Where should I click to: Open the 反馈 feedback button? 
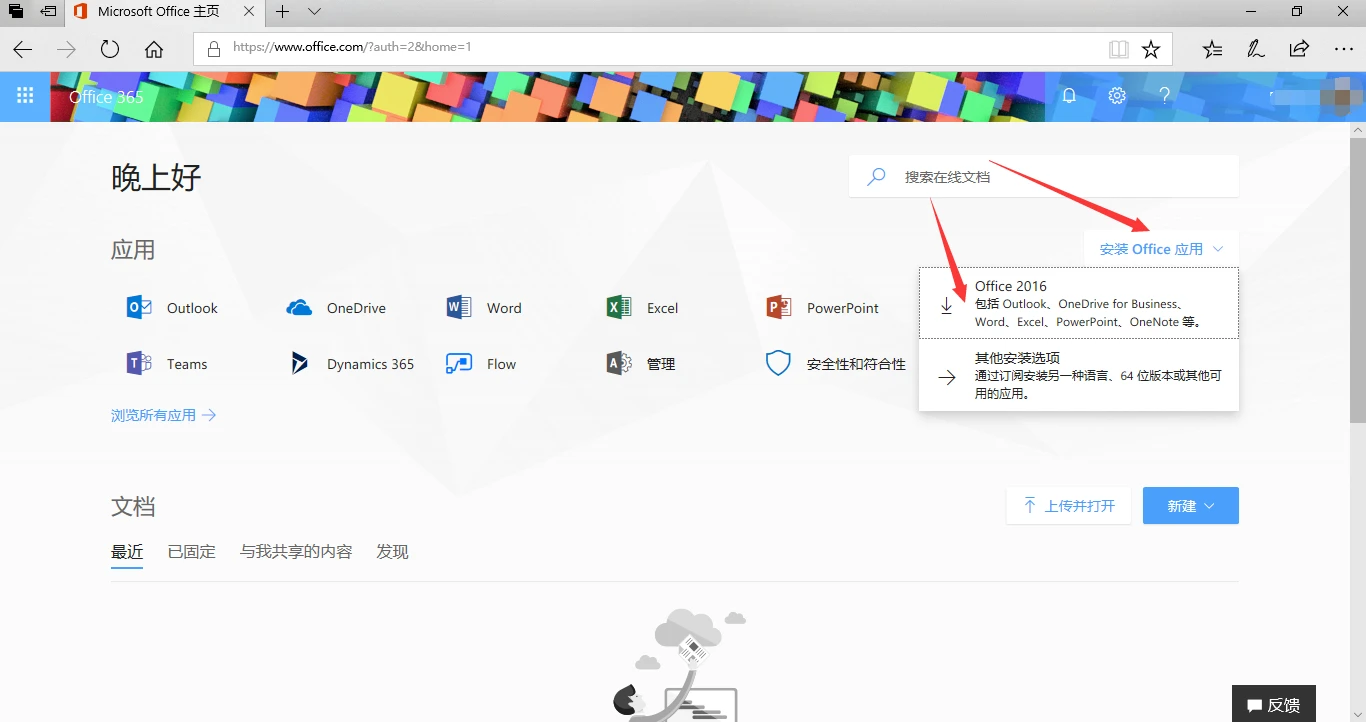coord(1274,704)
